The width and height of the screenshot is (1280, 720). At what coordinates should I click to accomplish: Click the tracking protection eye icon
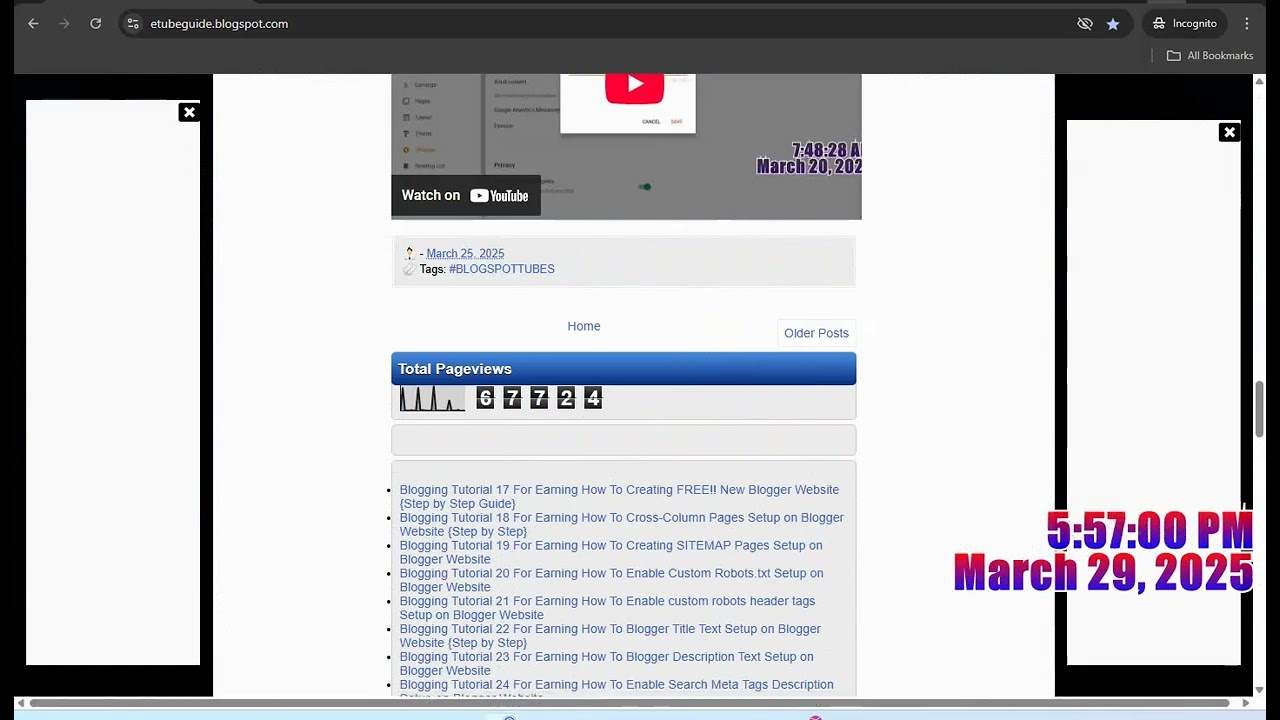coord(1085,24)
